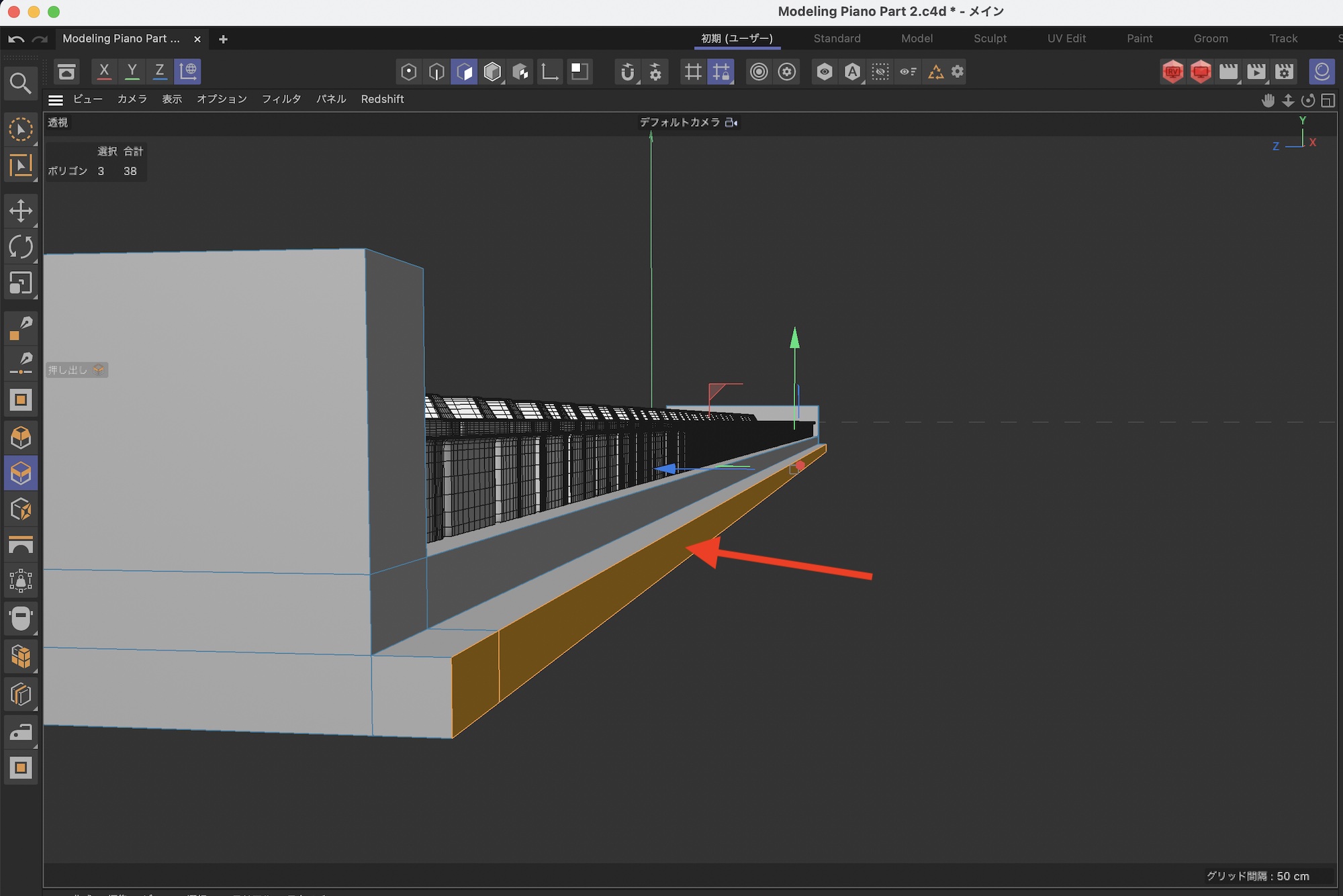Click the Redshift RenderView red icon

click(x=1172, y=72)
